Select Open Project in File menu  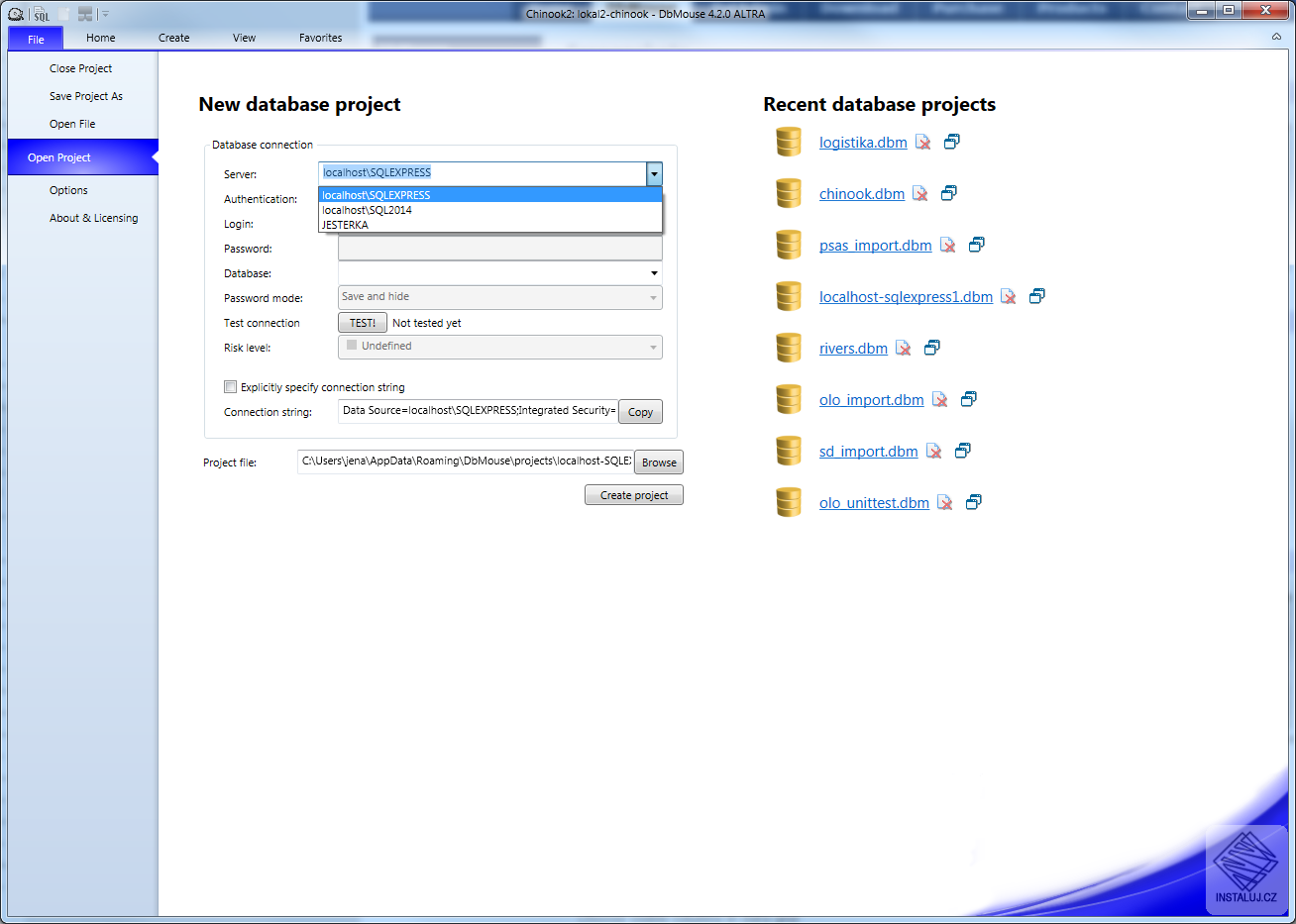click(83, 157)
